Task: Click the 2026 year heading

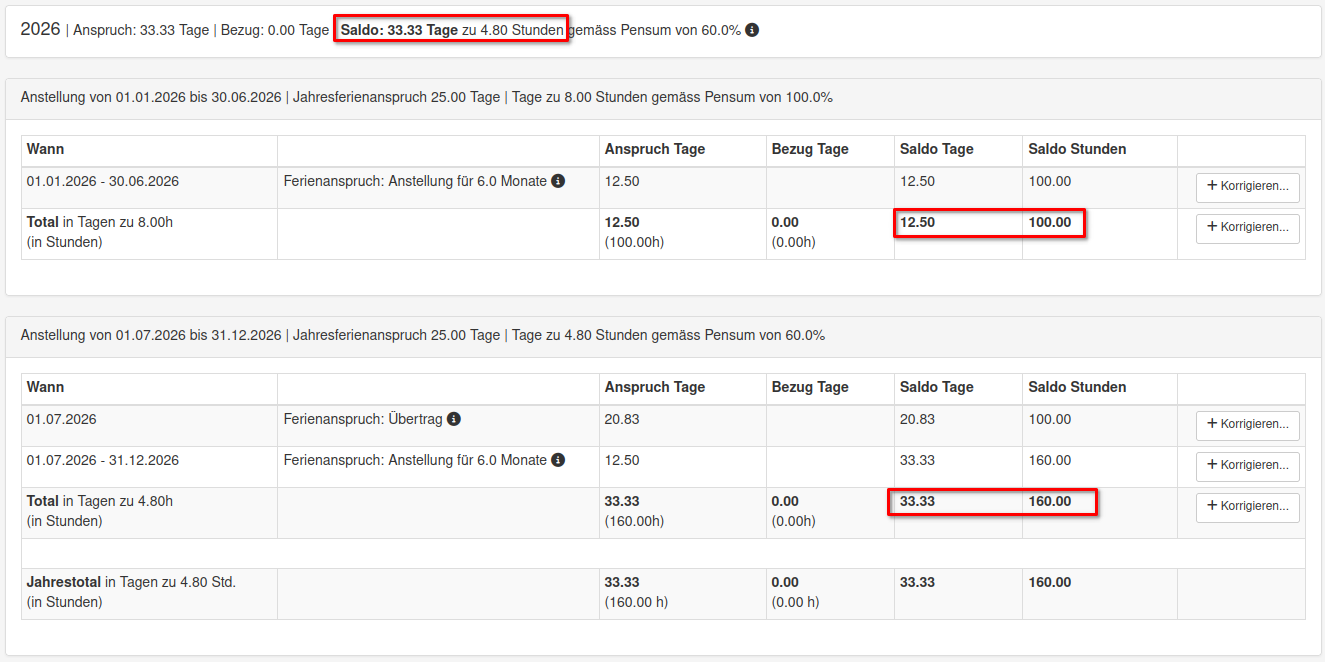Action: point(40,29)
